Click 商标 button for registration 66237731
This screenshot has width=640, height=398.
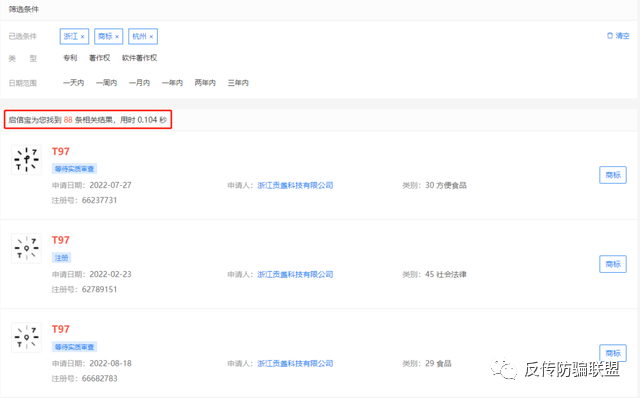tap(613, 175)
